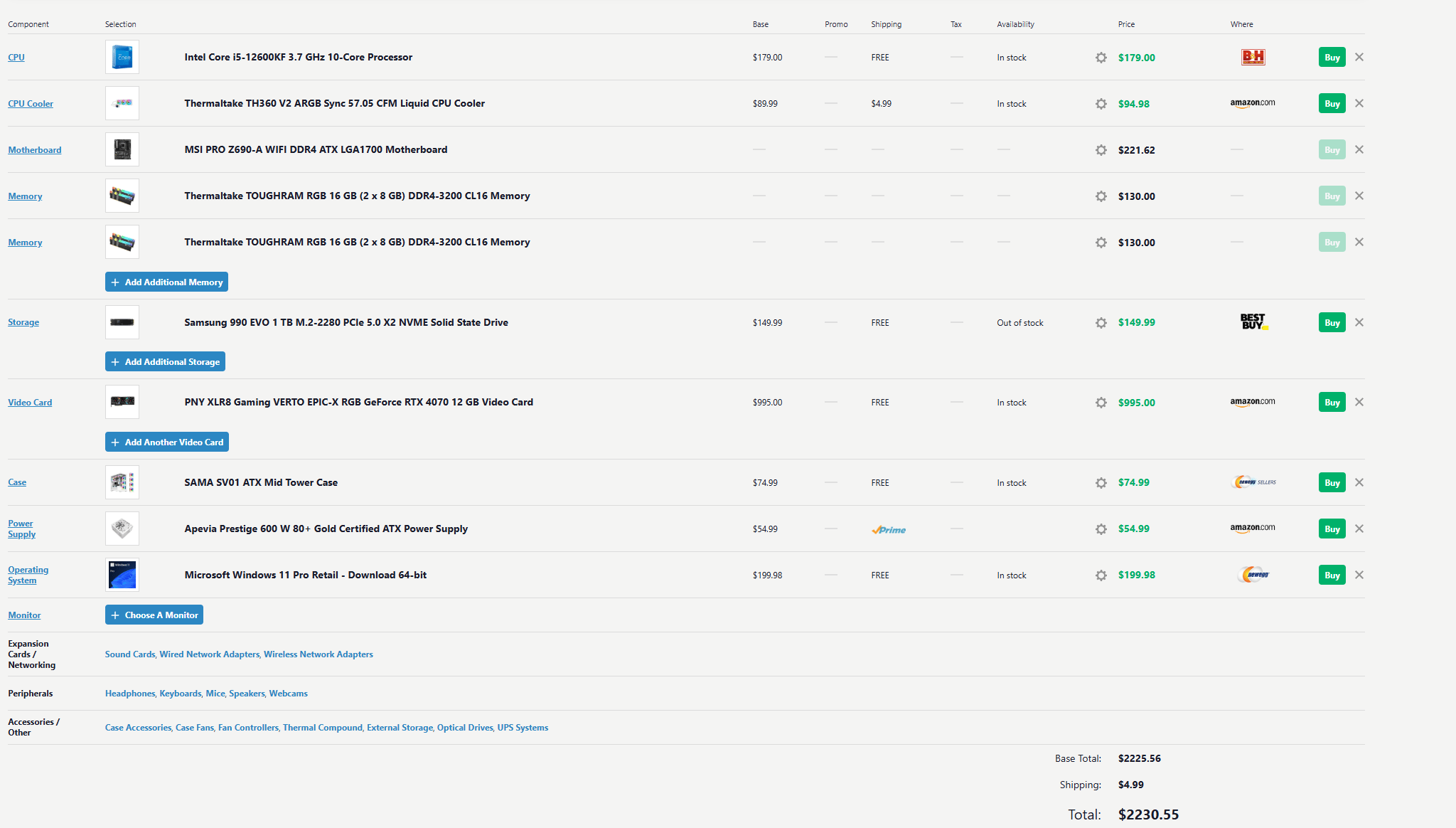Remove the MSI PRO Z690-A motherboard
The width and height of the screenshot is (1456, 828).
[x=1359, y=149]
